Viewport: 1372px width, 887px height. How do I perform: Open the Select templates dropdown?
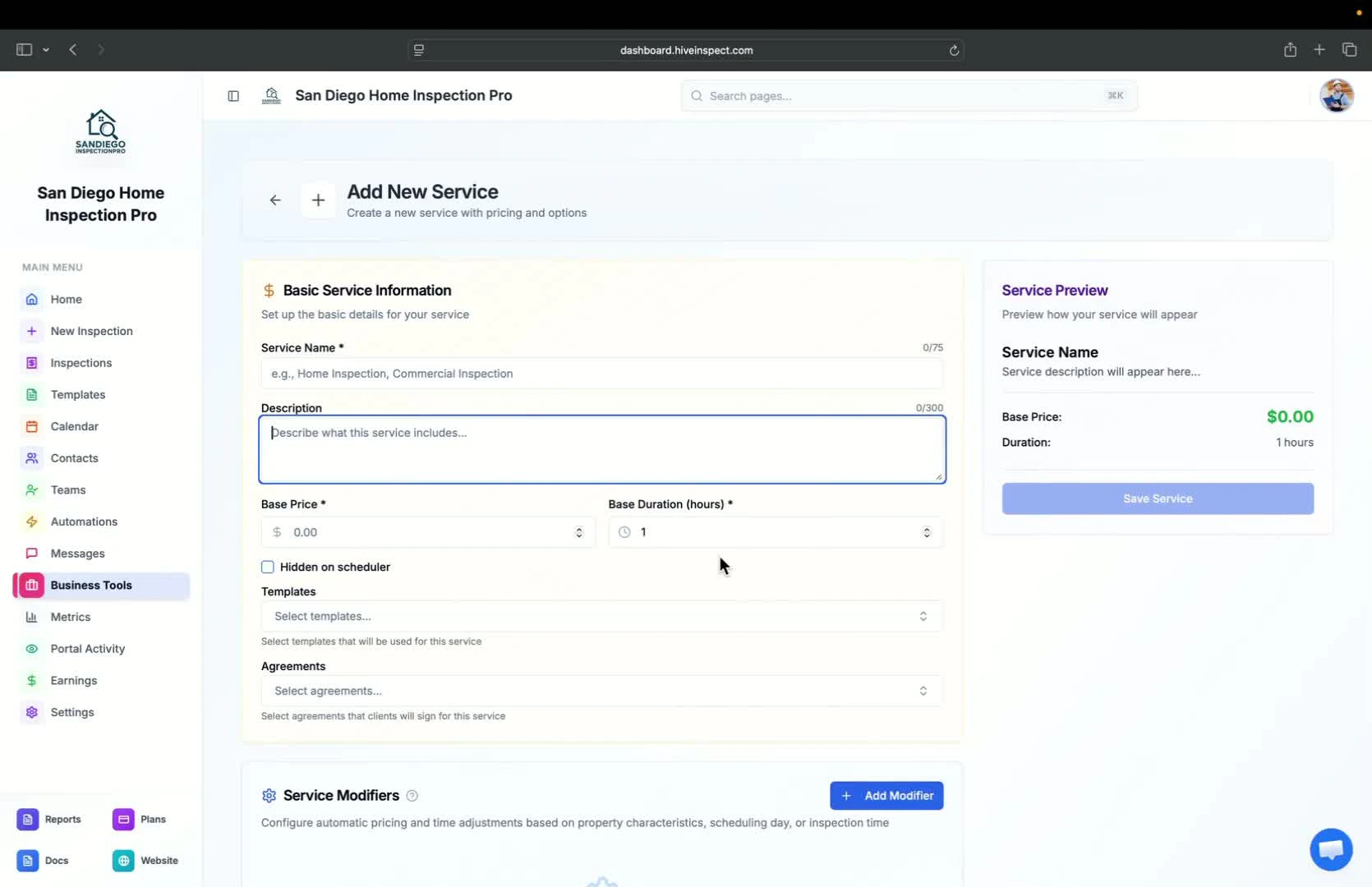click(x=601, y=616)
